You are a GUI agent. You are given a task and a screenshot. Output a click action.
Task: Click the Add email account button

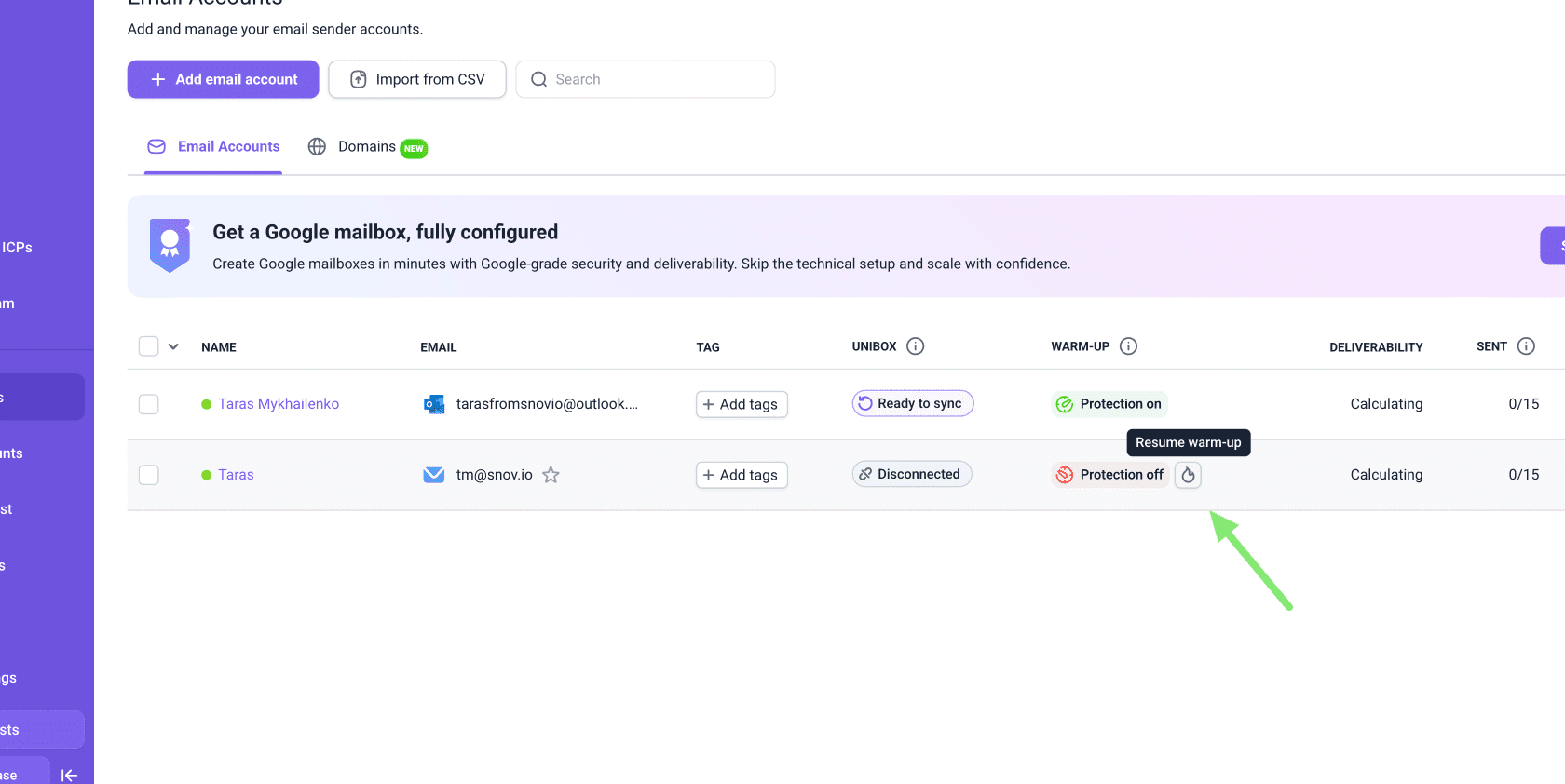(x=224, y=79)
